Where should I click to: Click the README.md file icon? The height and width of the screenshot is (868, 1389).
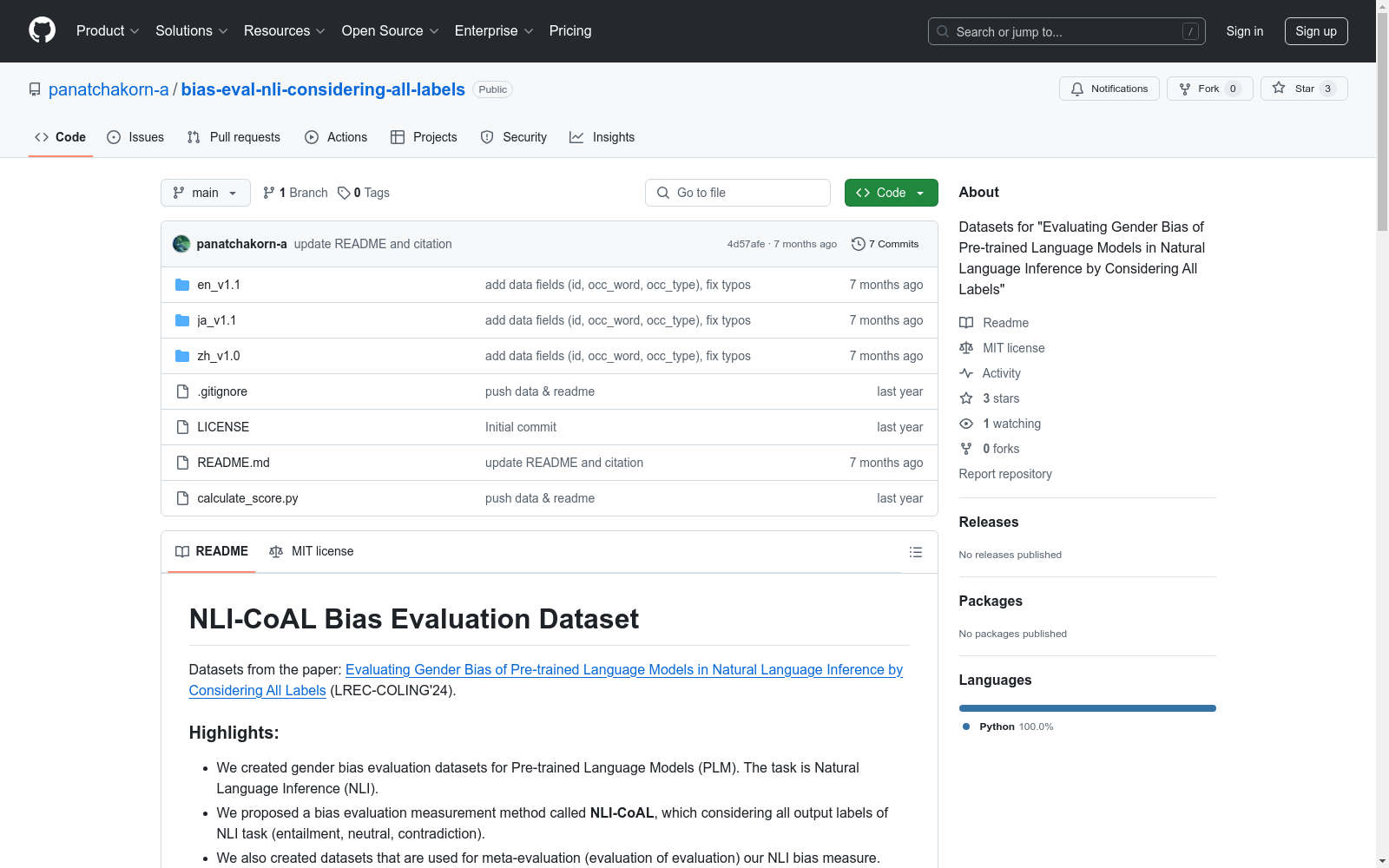[x=182, y=463]
